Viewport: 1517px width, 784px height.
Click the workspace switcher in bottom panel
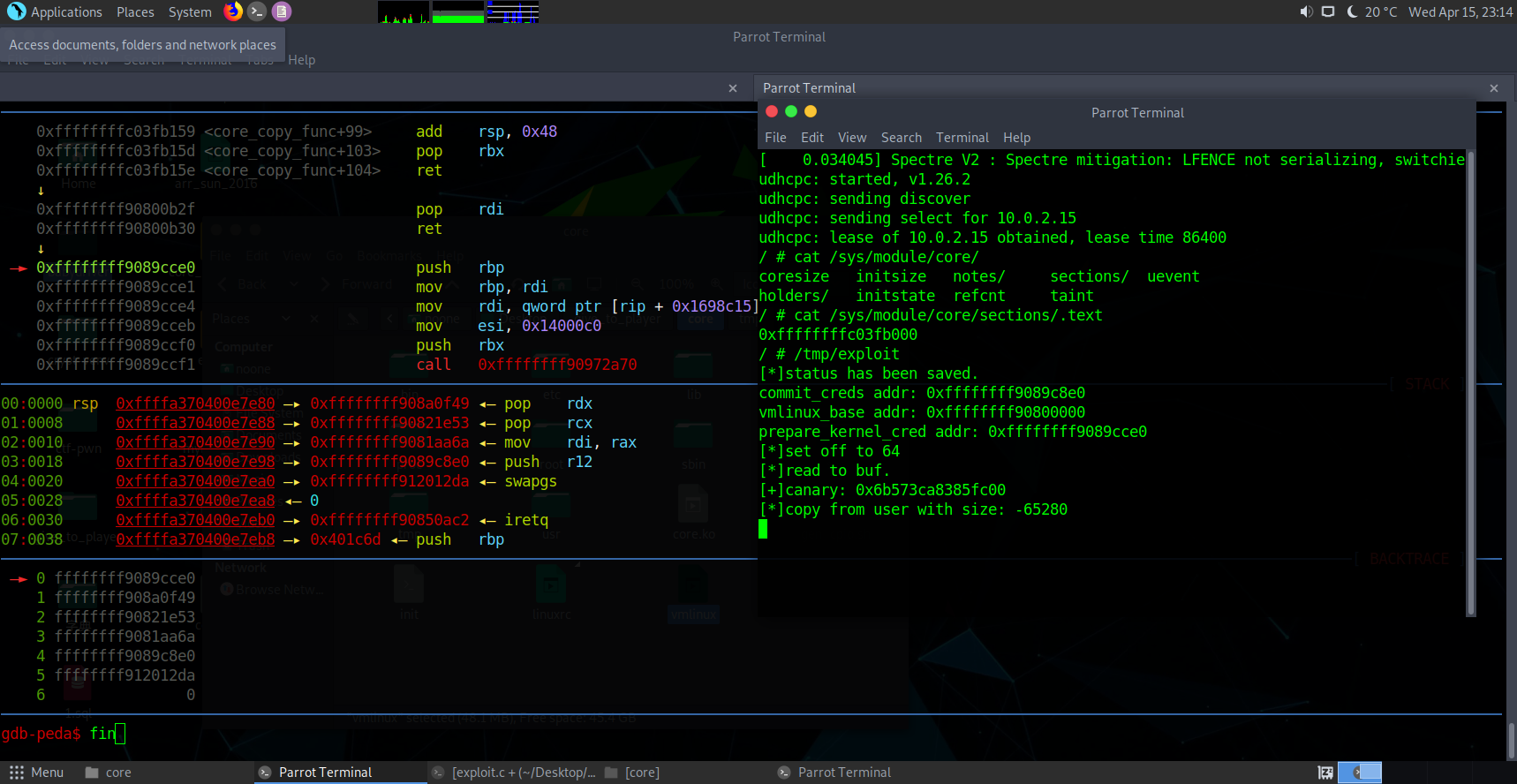point(1360,773)
